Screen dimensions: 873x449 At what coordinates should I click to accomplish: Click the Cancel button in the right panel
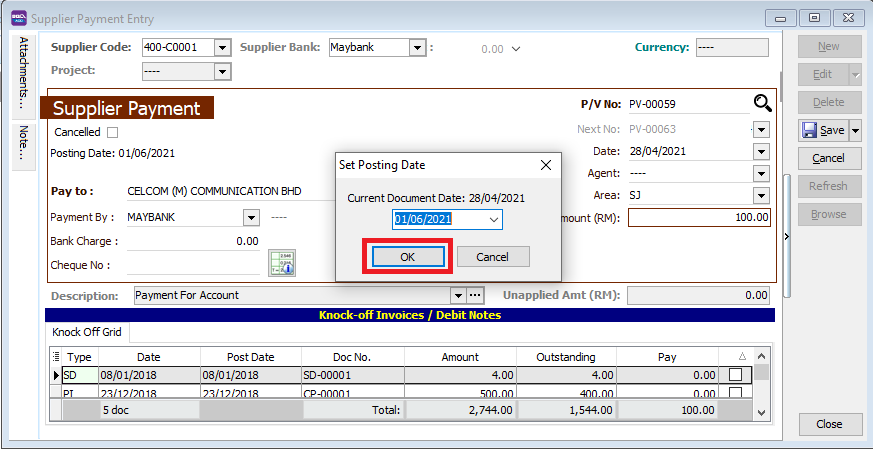tap(828, 158)
